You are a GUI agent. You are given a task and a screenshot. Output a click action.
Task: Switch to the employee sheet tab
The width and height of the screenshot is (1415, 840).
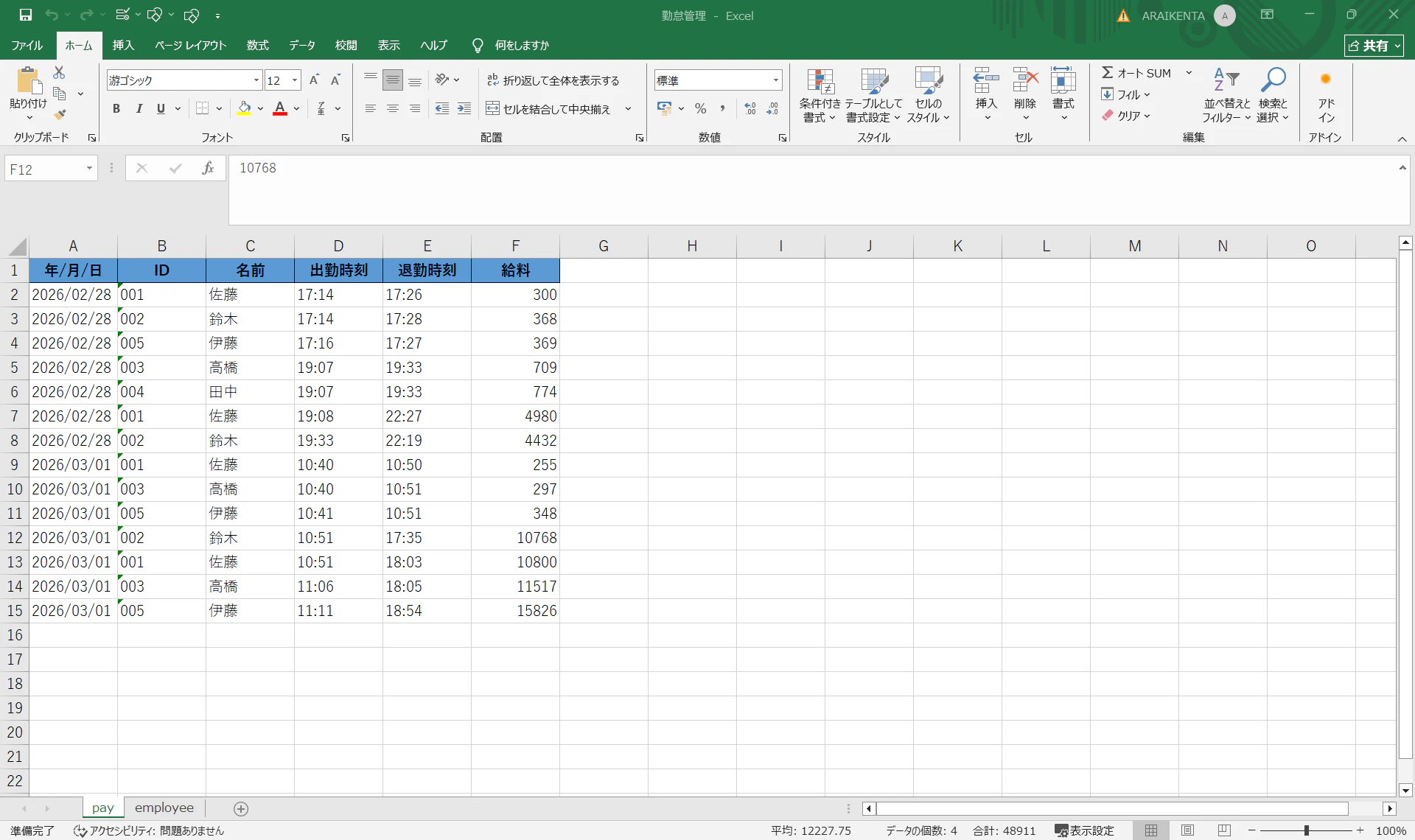pyautogui.click(x=164, y=808)
